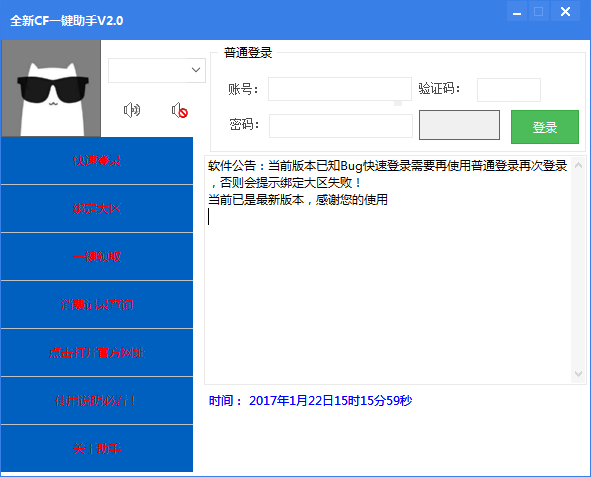Click the announcement scrollbar up arrow
This screenshot has height=477, width=591.
point(578,165)
